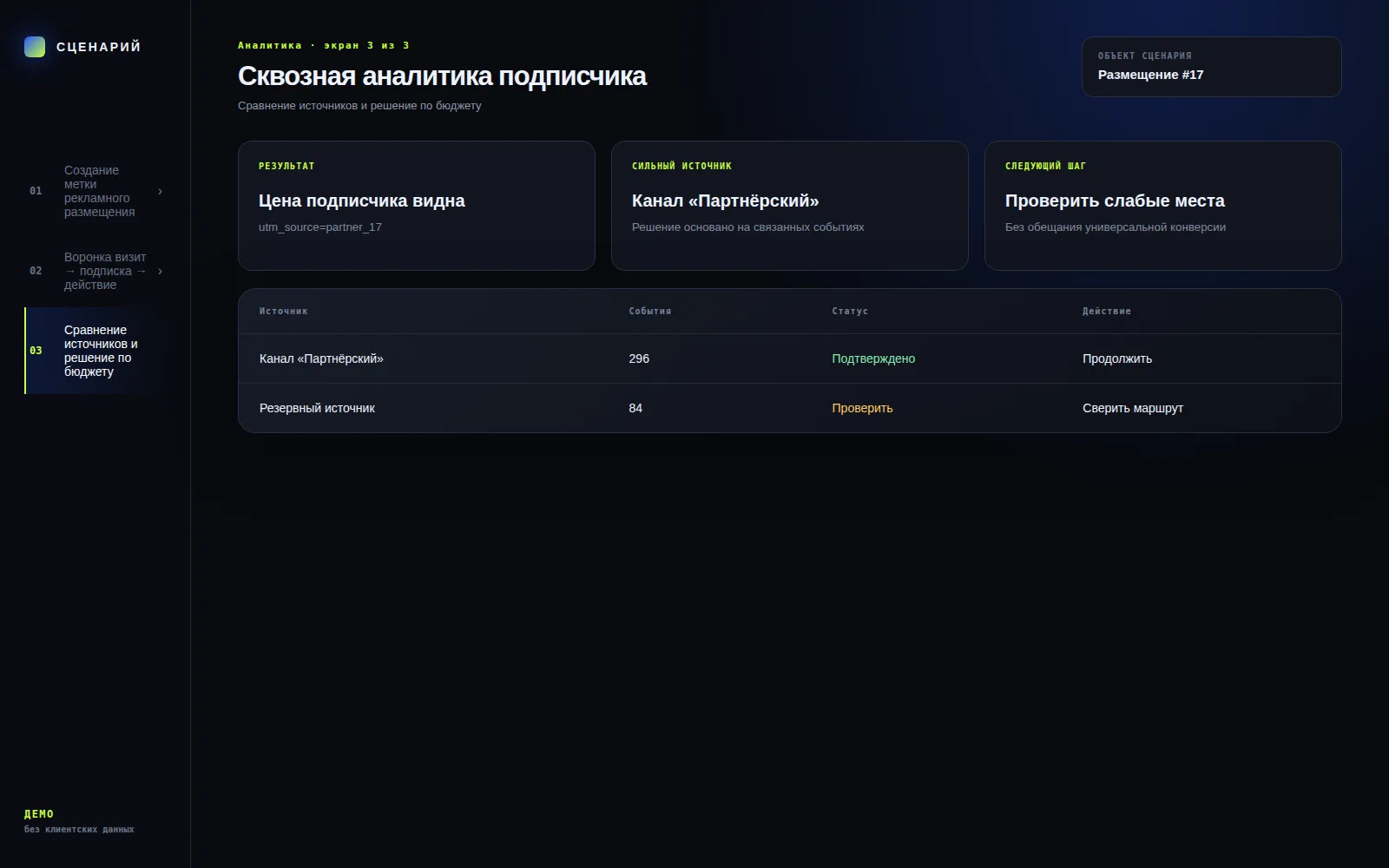Click the Сквозная аналитика подписчика heading
The height and width of the screenshot is (868, 1389).
[x=442, y=76]
